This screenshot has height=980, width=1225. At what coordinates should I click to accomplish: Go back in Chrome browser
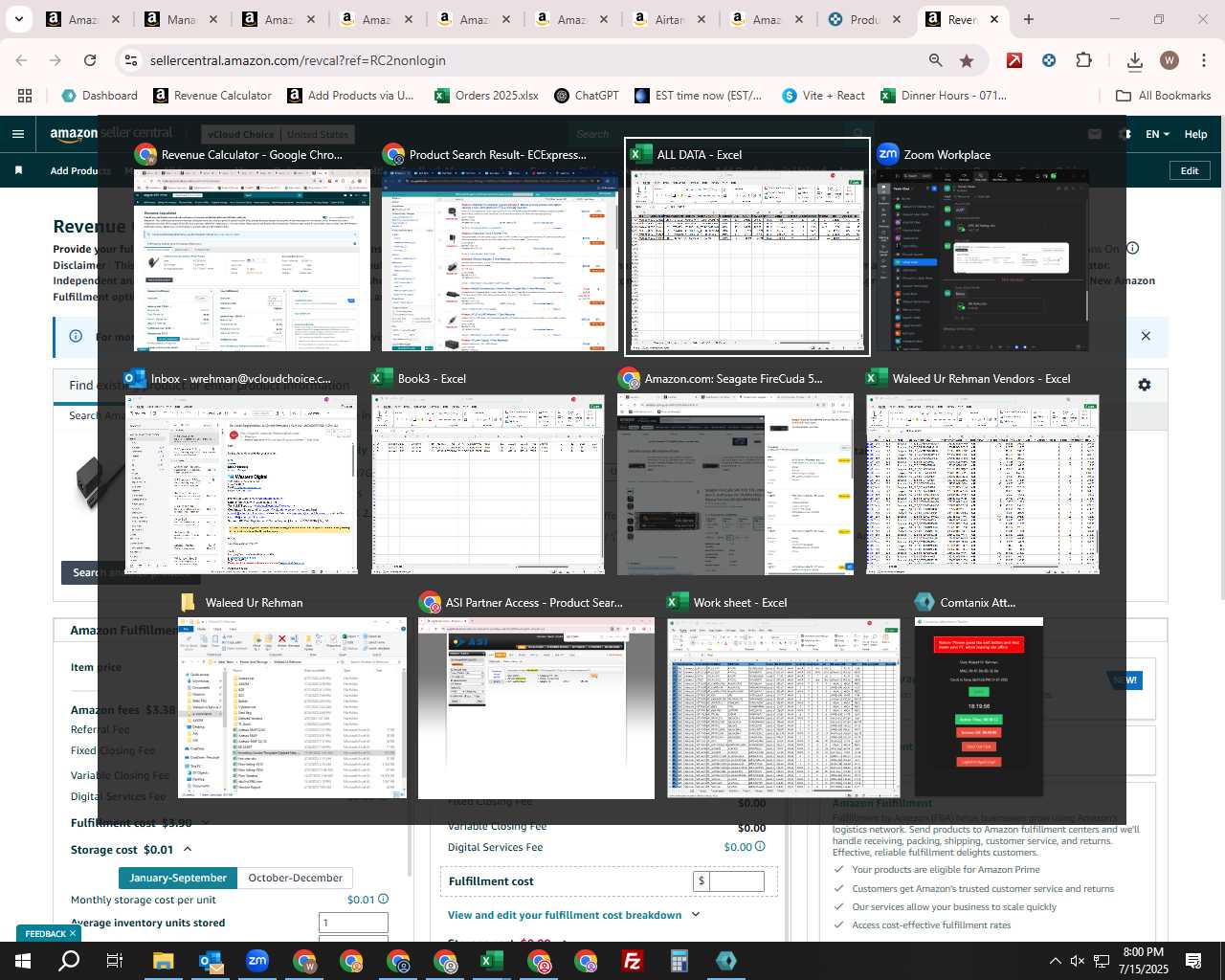click(x=21, y=60)
